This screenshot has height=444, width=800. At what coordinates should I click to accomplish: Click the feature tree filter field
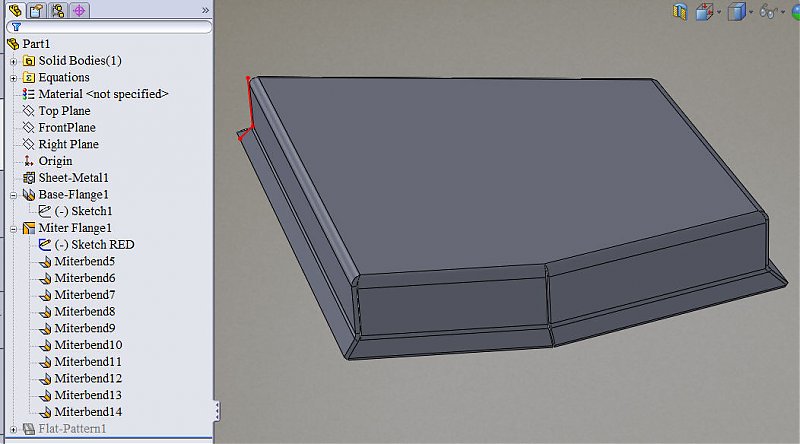coord(109,27)
